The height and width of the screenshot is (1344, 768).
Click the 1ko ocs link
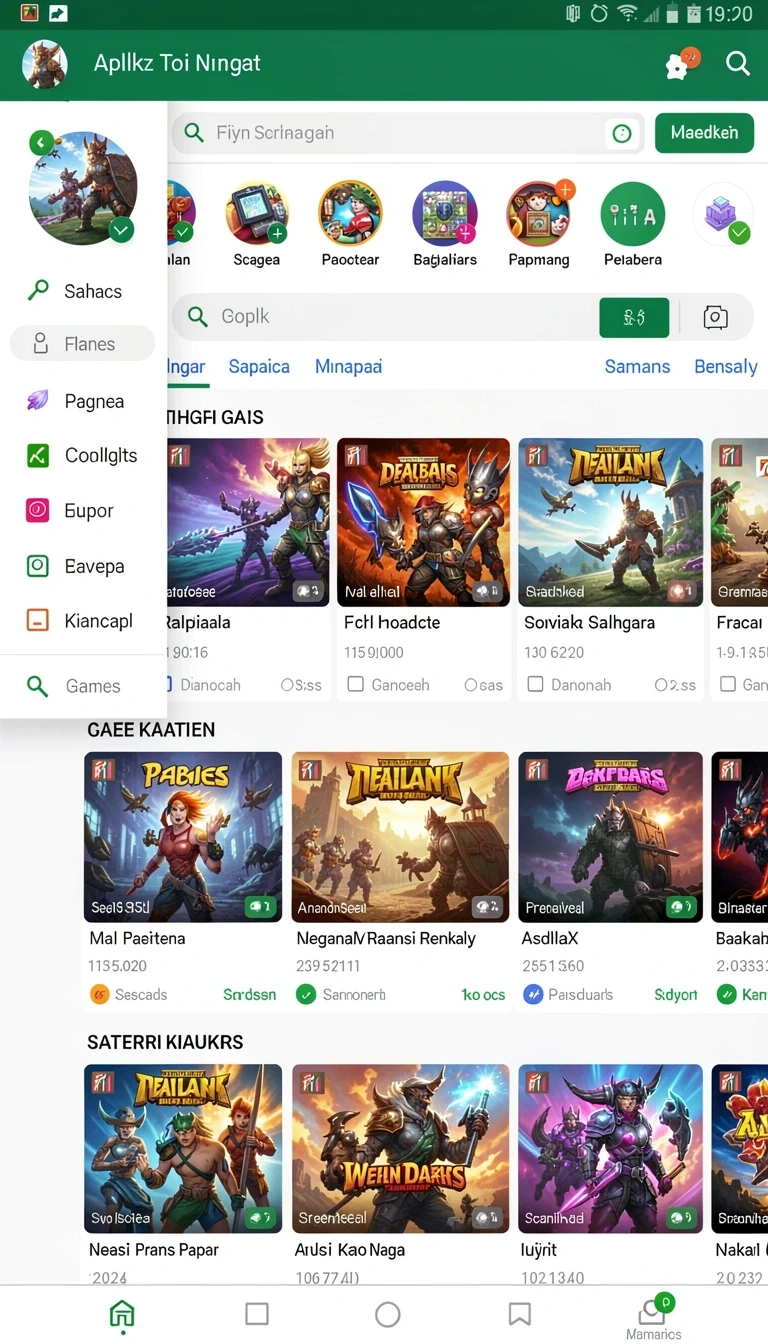483,995
